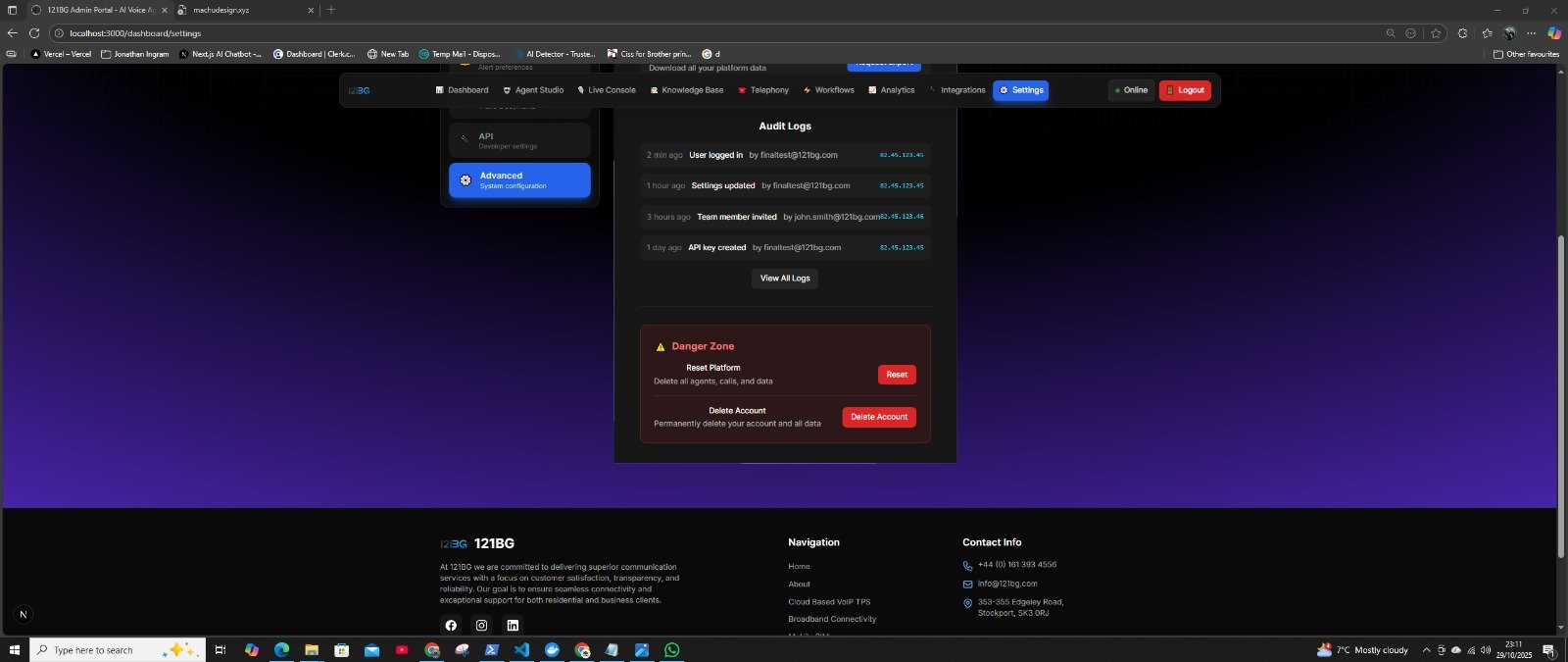Click the footer phone number +44 (0) 161 393 4556

pyautogui.click(x=1017, y=565)
